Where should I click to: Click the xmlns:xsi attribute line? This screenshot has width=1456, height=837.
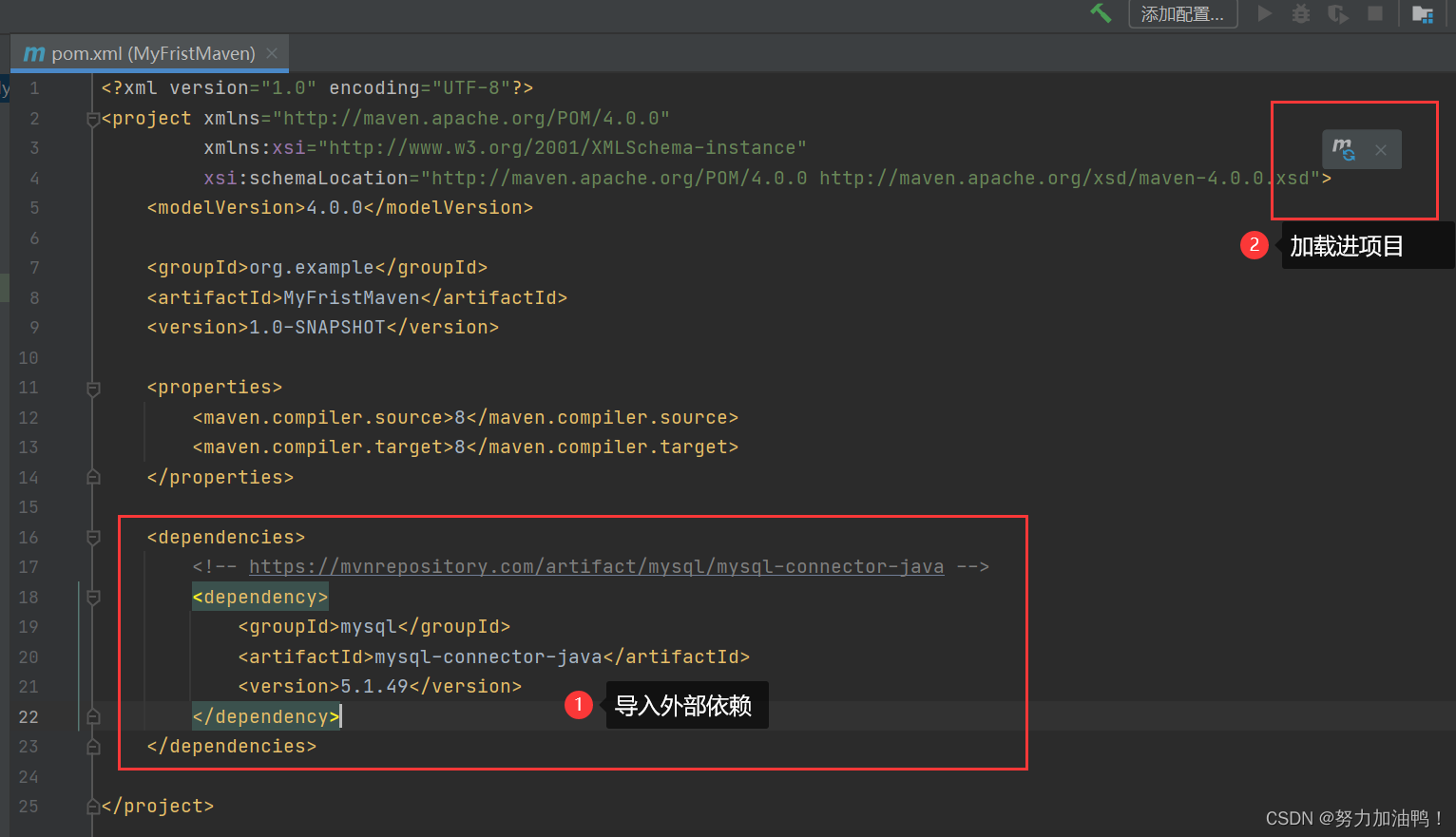tap(505, 148)
